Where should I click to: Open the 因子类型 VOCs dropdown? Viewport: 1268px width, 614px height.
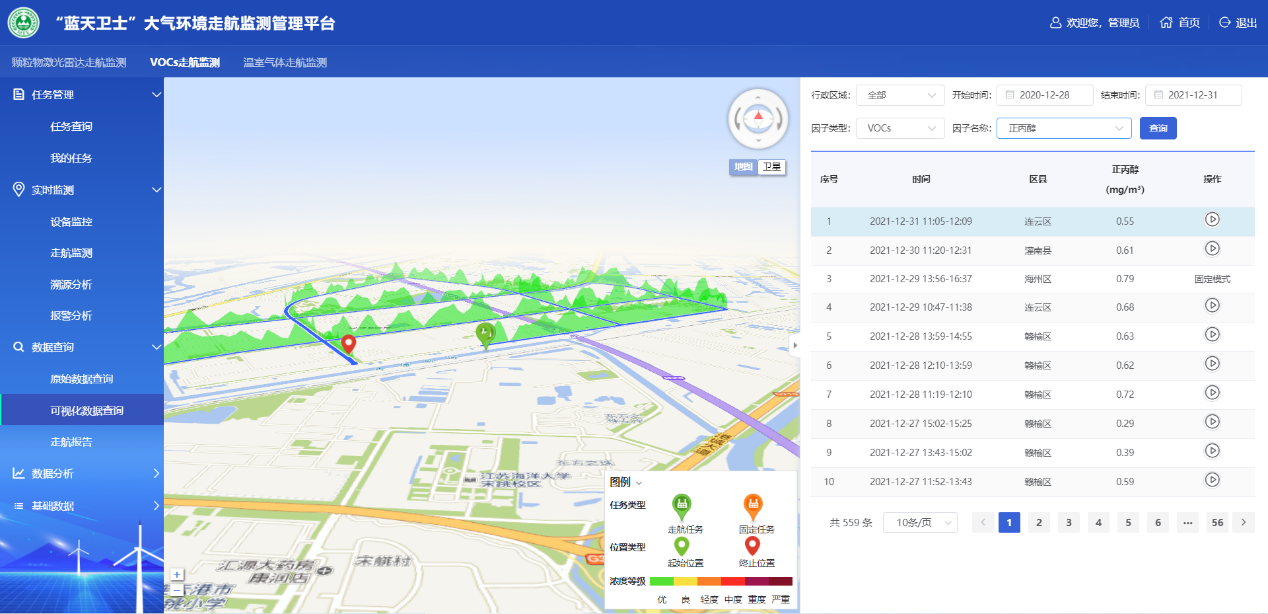[x=900, y=128]
